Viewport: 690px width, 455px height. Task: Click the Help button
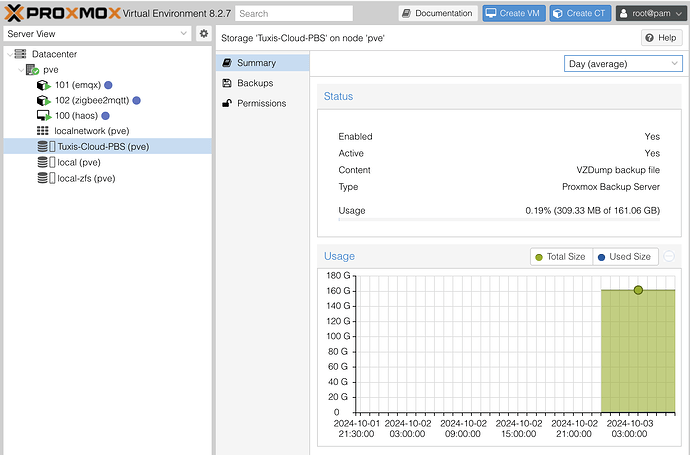661,38
